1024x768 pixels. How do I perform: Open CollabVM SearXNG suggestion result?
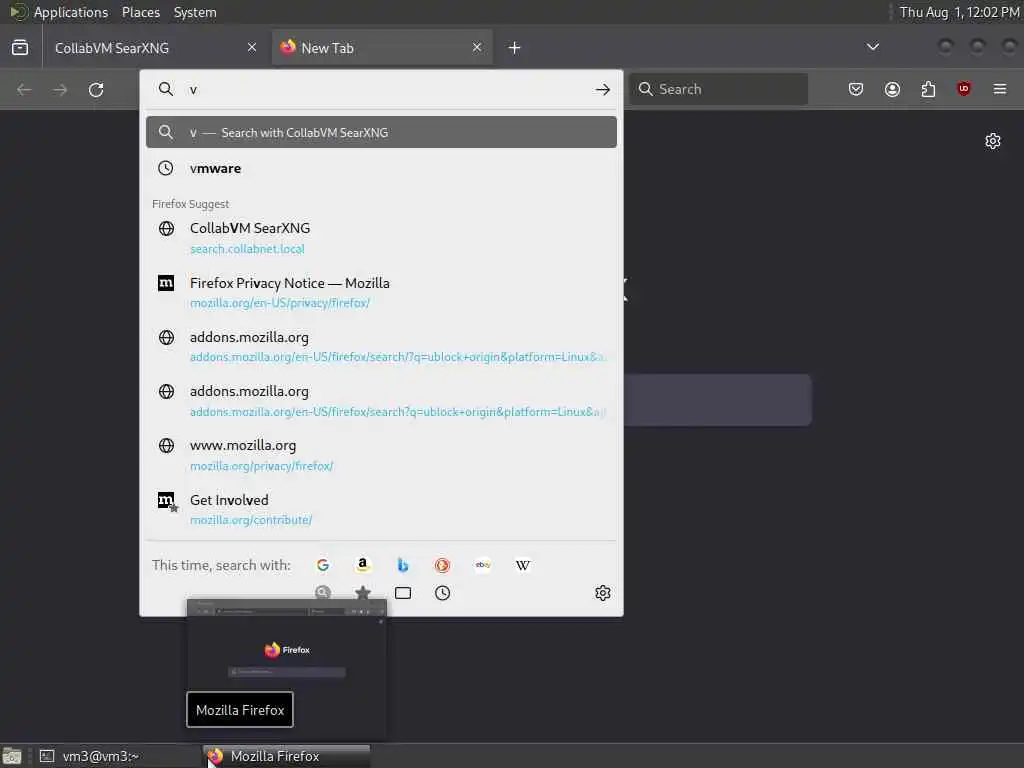pyautogui.click(x=381, y=238)
